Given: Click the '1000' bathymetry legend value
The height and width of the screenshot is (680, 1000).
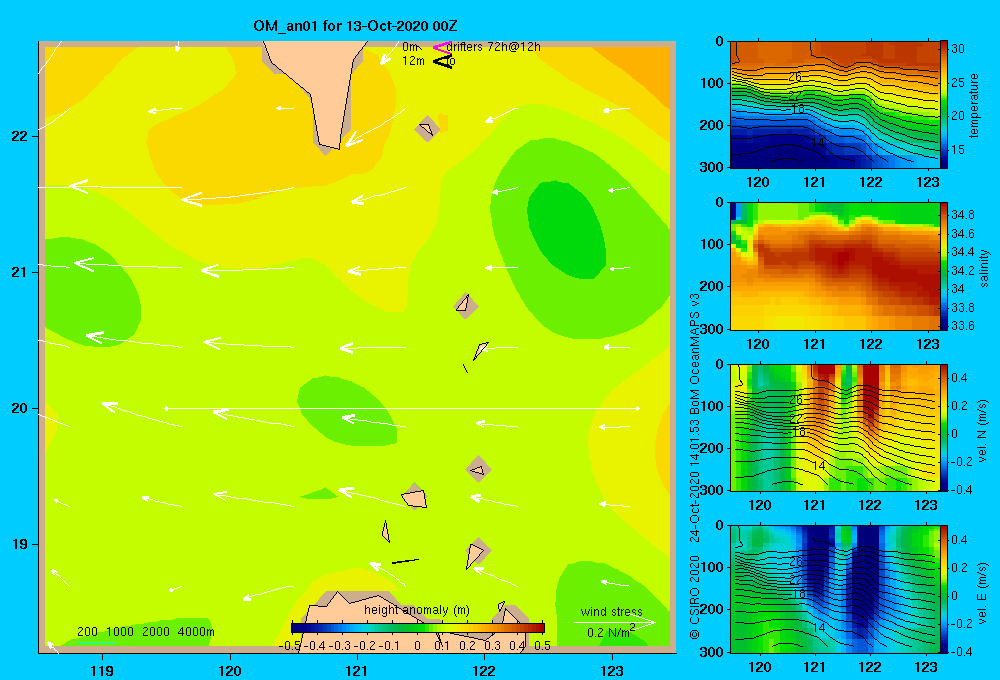Looking at the screenshot, I should pyautogui.click(x=120, y=632).
